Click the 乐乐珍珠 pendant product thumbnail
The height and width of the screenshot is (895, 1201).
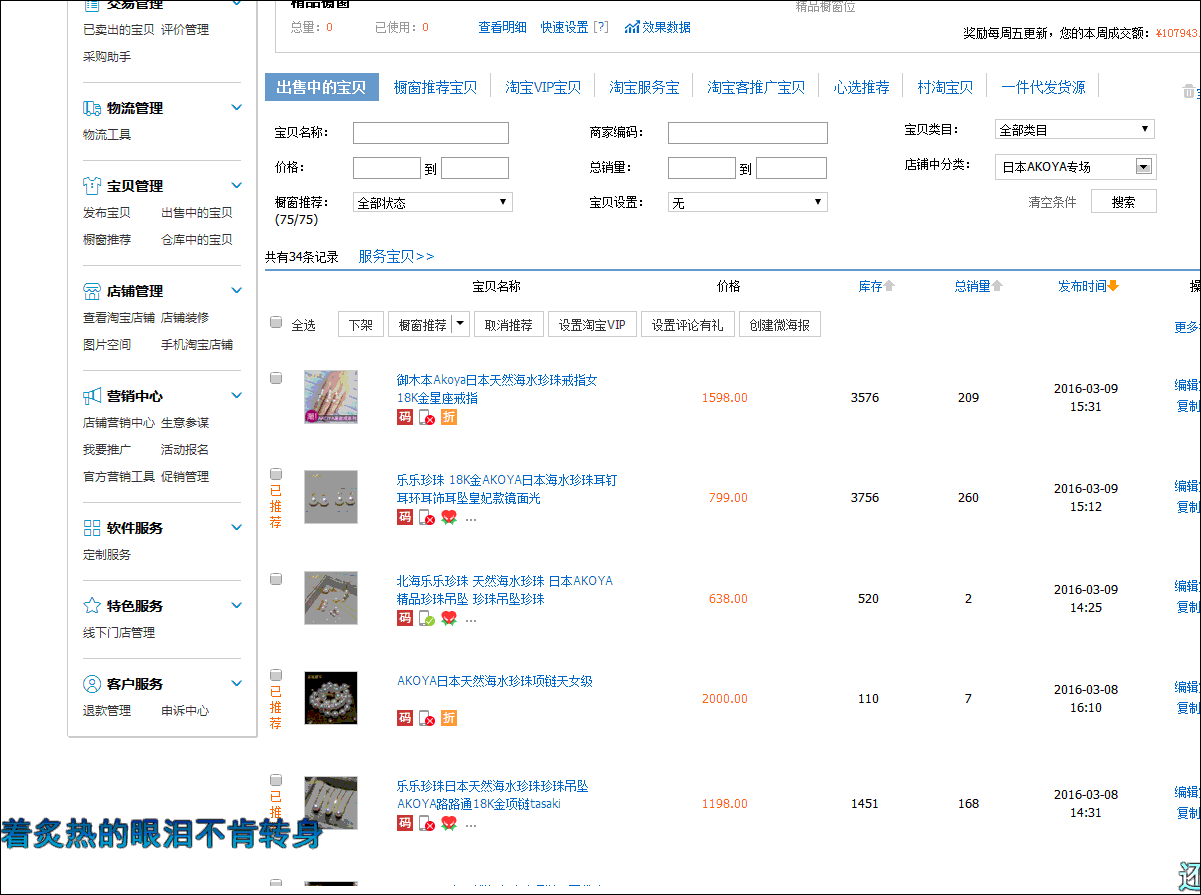pyautogui.click(x=330, y=802)
